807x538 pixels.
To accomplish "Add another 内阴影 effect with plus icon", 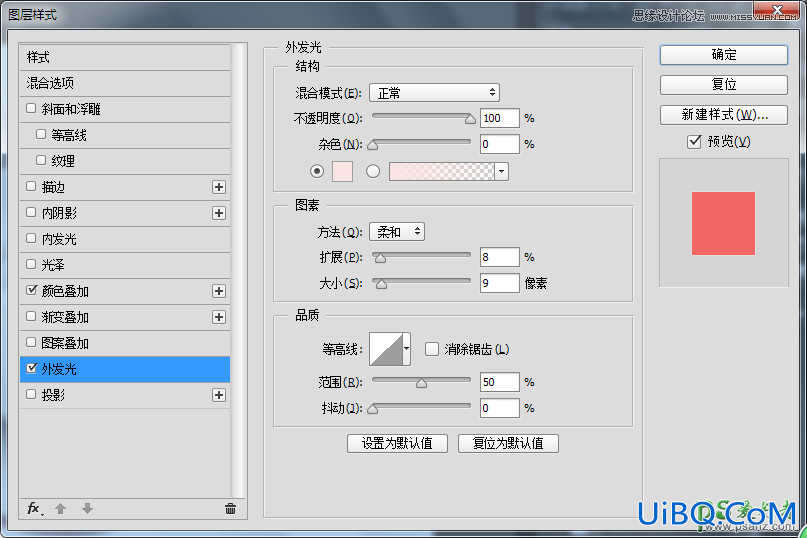I will 219,213.
